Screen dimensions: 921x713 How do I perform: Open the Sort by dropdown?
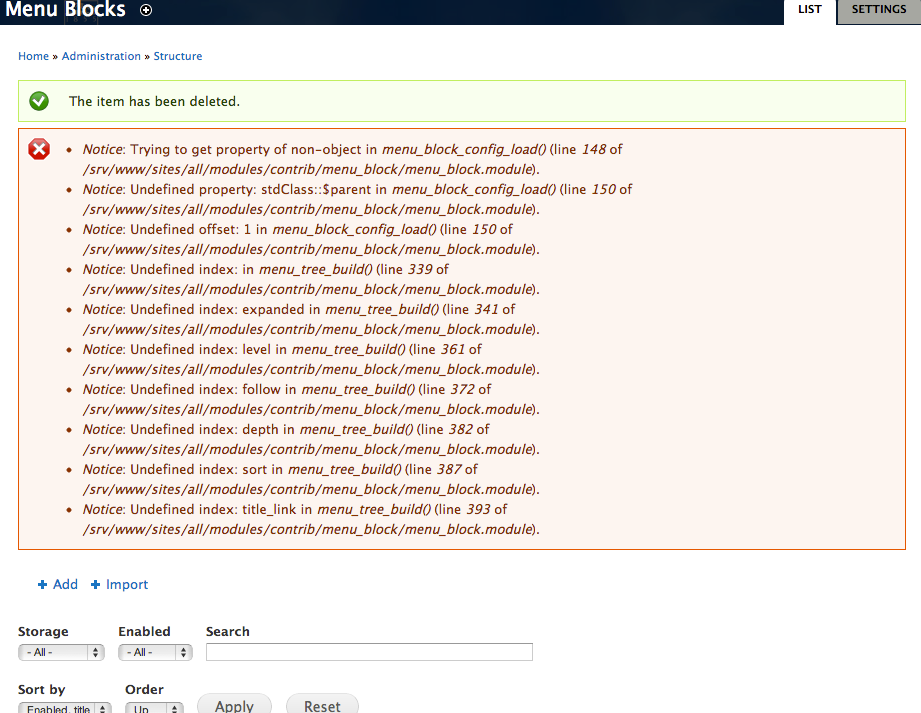click(64, 707)
